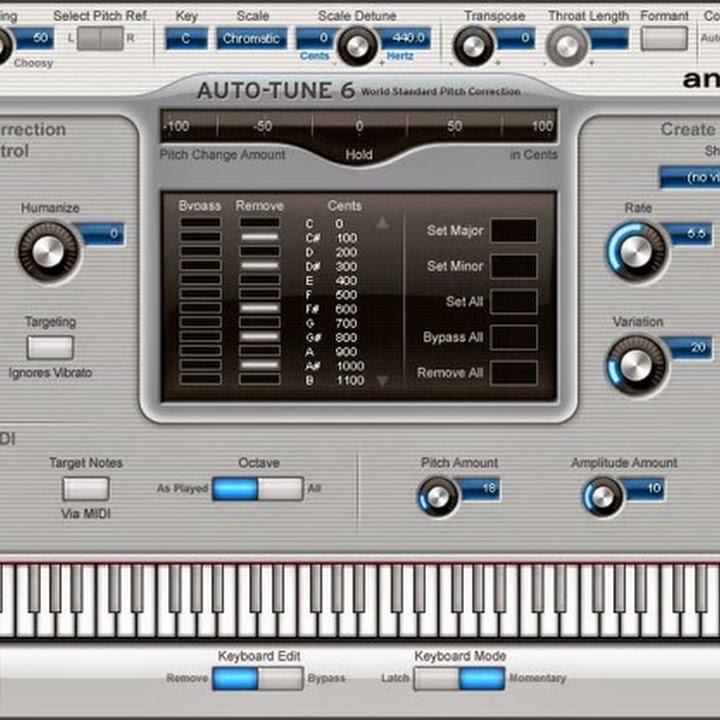
Task: Adjust the Scale Detune knob
Action: coord(357,46)
